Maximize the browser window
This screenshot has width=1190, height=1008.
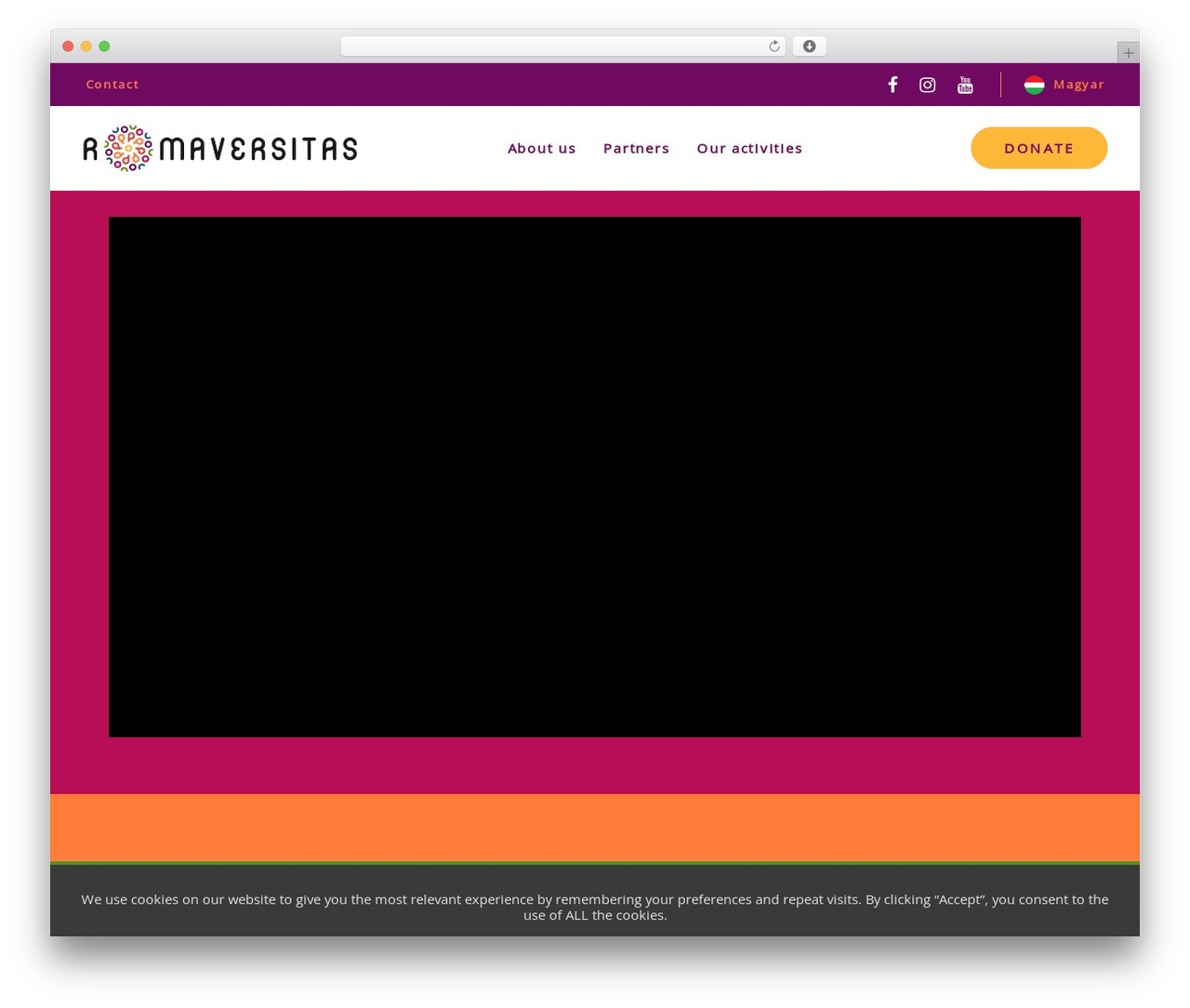pyautogui.click(x=104, y=46)
